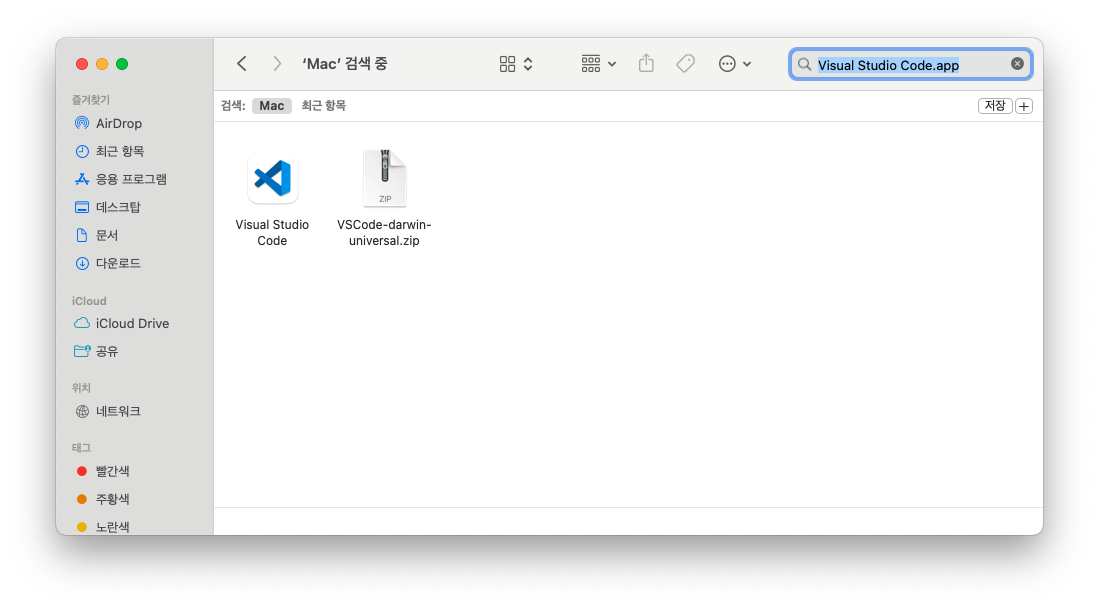Viewport: 1099px width, 609px height.
Task: Click the search magnifier icon
Action: pyautogui.click(x=805, y=64)
